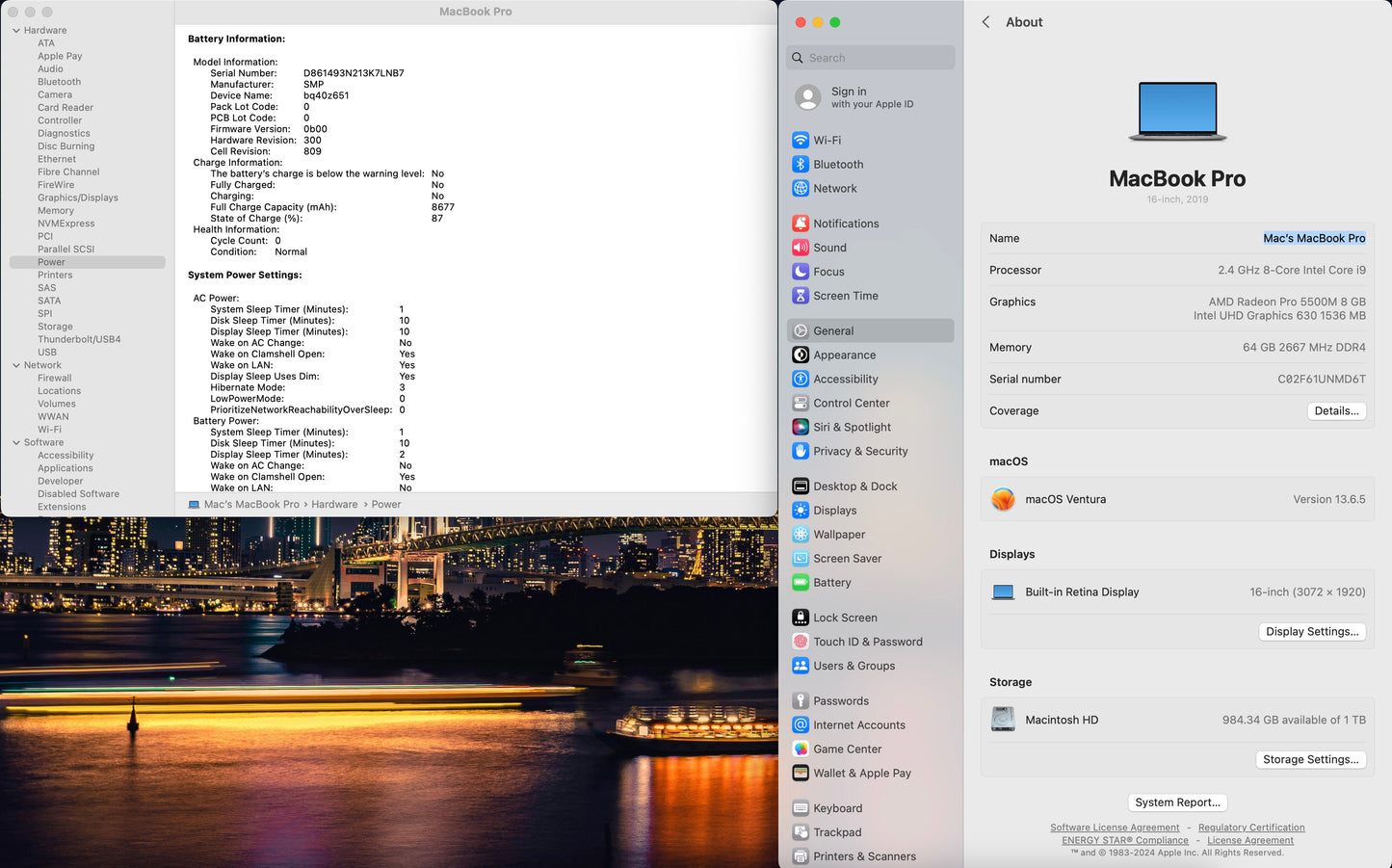Open Displays in the Settings sidebar
This screenshot has height=868, width=1392.
pyautogui.click(x=834, y=511)
